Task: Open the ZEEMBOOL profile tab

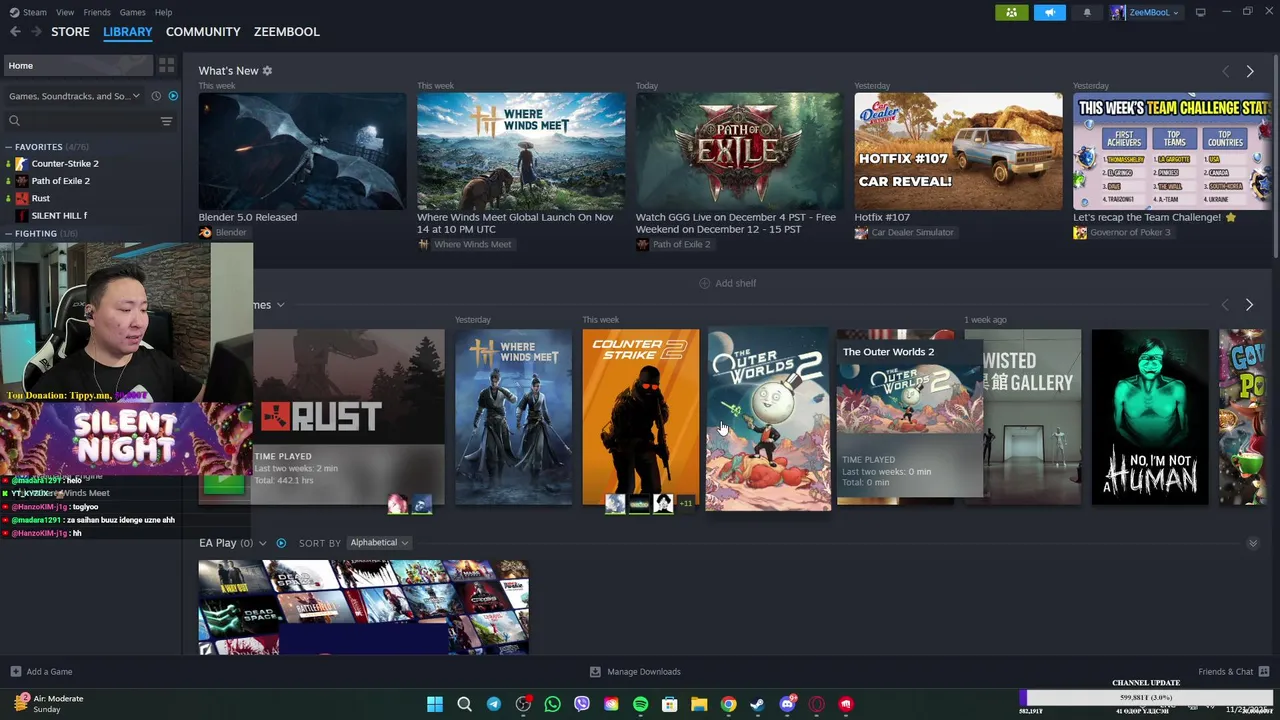Action: click(287, 32)
